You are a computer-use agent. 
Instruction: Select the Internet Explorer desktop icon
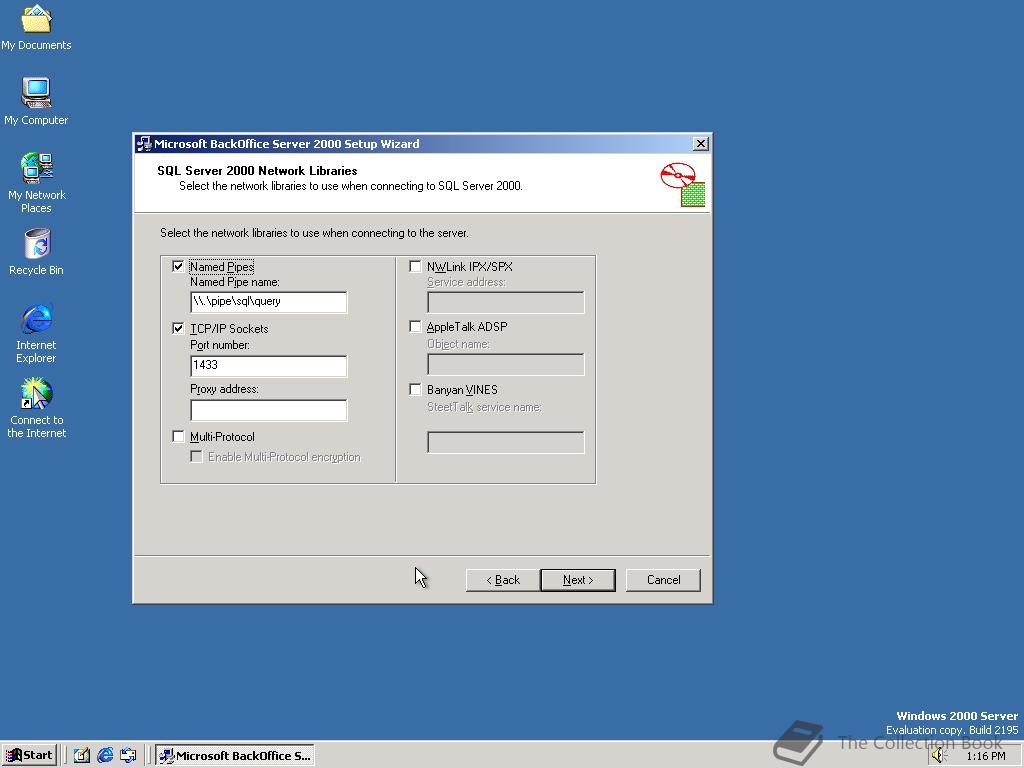37,333
